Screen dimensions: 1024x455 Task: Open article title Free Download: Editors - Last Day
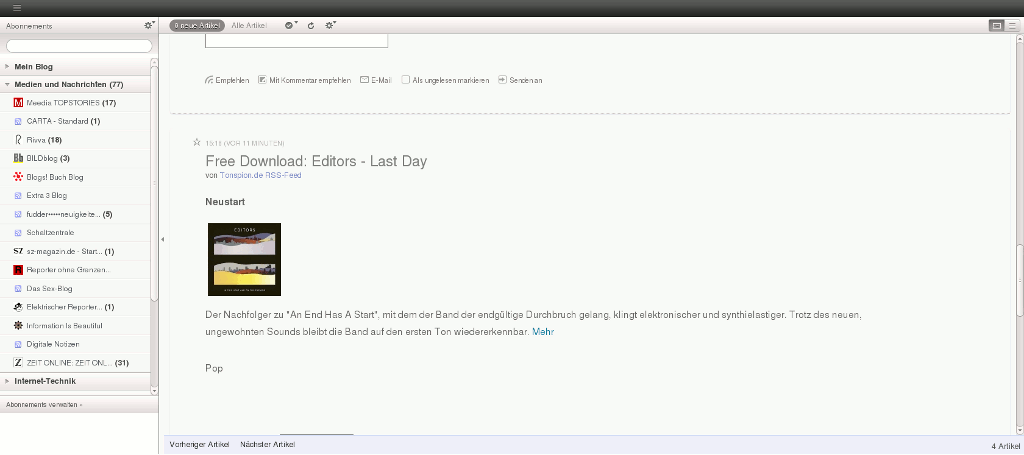coord(316,161)
